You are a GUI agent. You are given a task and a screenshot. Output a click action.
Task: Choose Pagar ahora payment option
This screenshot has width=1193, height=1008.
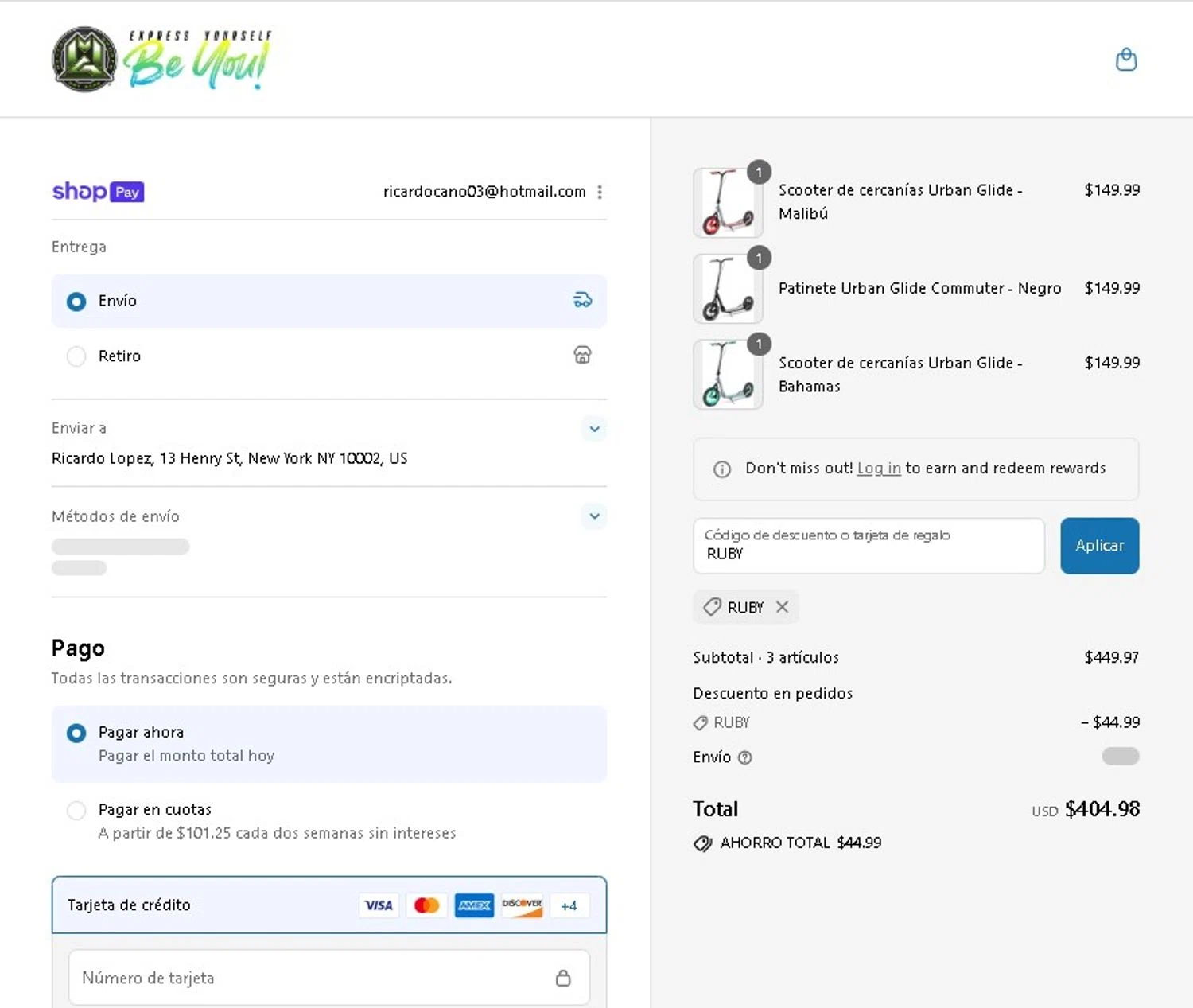(x=329, y=744)
